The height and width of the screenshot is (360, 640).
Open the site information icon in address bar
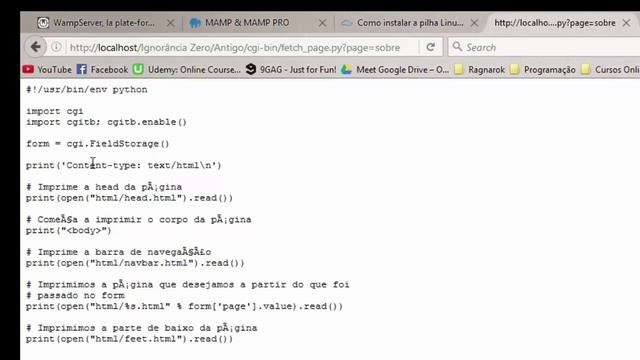tap(56, 47)
